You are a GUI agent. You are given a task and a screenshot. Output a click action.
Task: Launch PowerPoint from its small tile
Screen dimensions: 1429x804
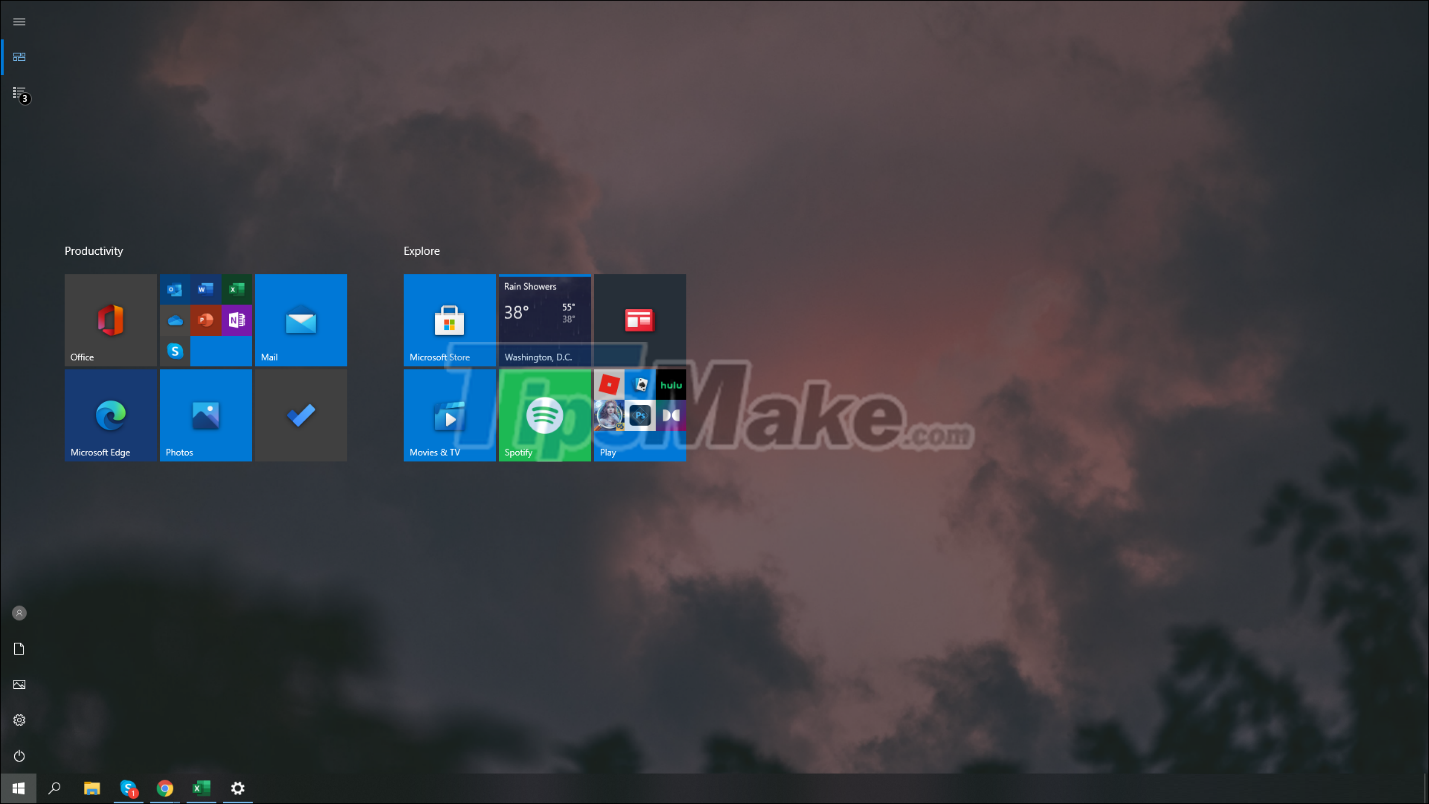click(206, 320)
